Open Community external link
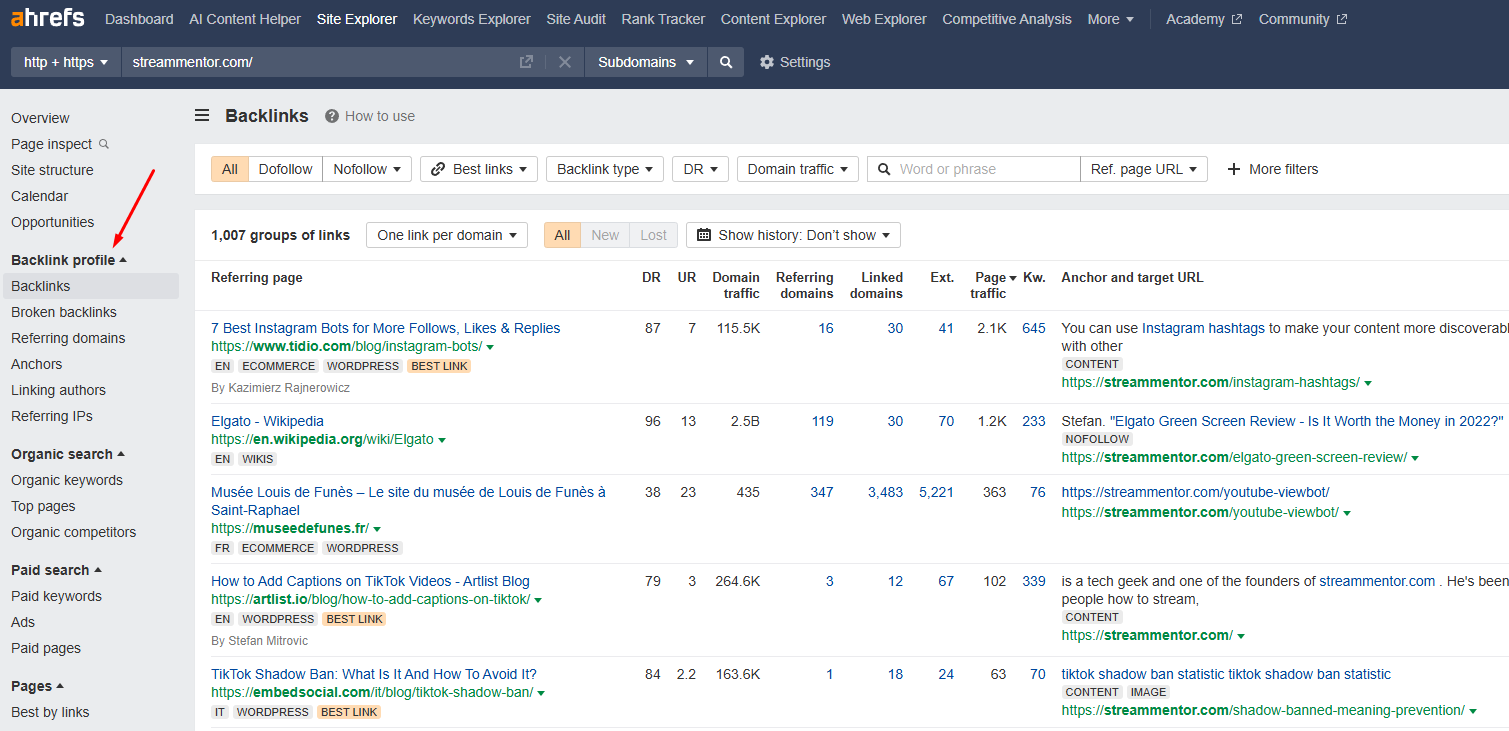This screenshot has height=731, width=1509. [x=1302, y=19]
